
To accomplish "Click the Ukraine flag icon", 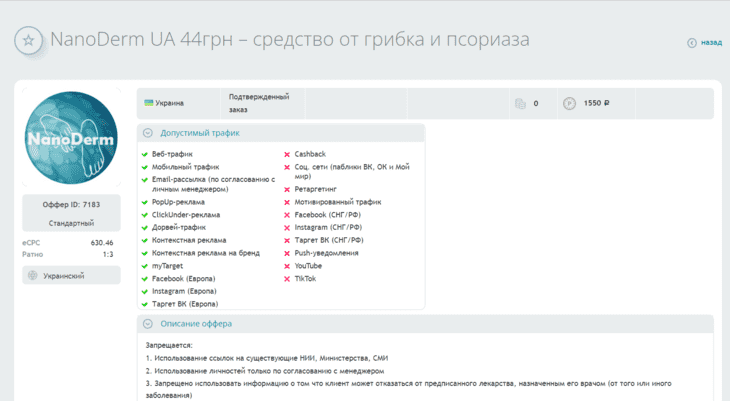I will click(149, 103).
